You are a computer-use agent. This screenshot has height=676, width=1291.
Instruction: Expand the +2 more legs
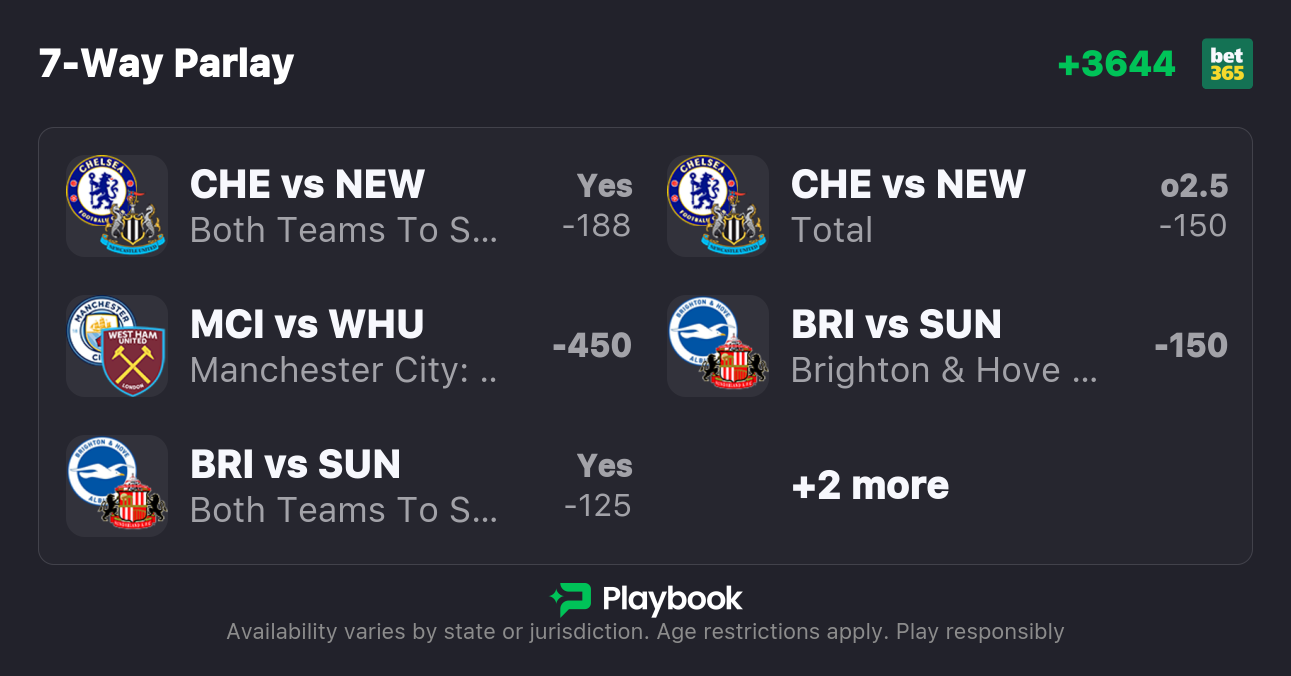click(x=870, y=486)
